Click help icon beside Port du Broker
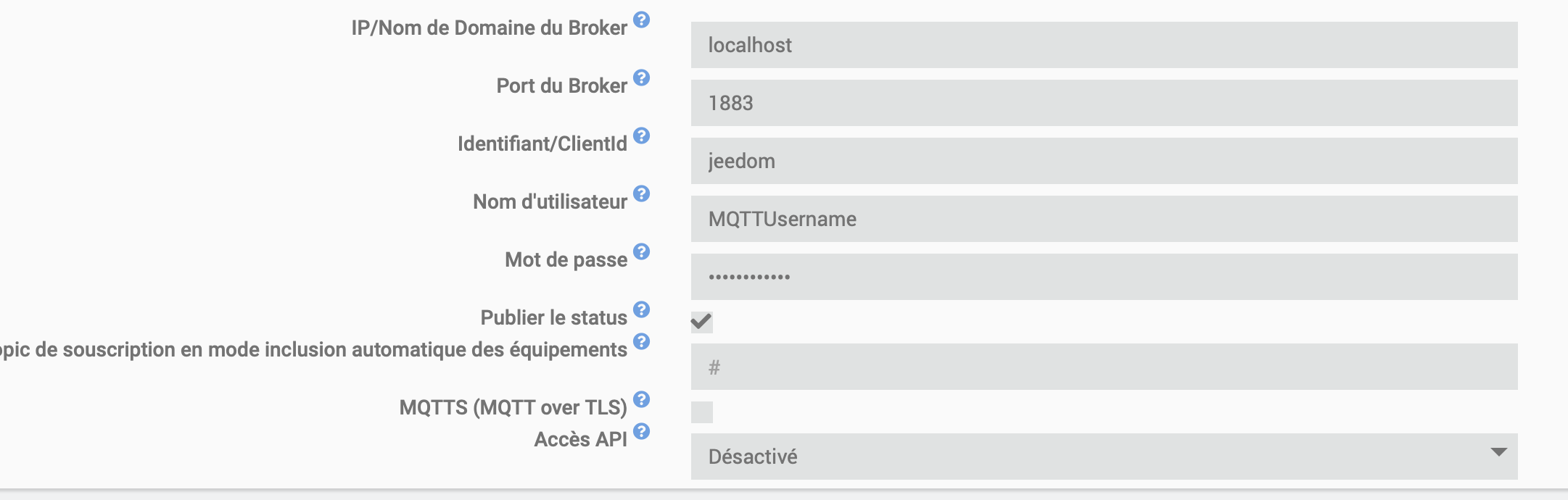The height and width of the screenshot is (500, 1568). 641,78
